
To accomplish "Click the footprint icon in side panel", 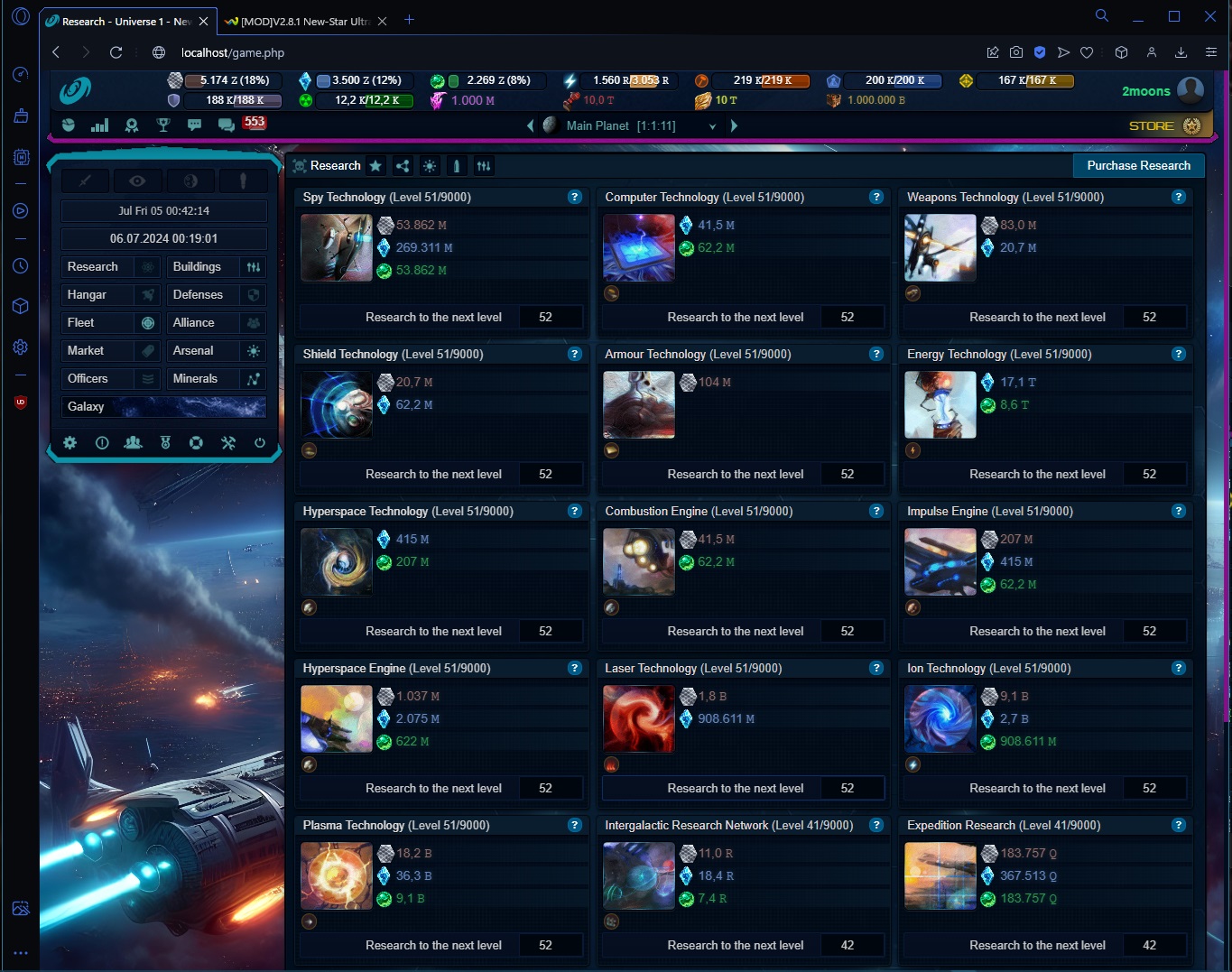I will [x=243, y=181].
